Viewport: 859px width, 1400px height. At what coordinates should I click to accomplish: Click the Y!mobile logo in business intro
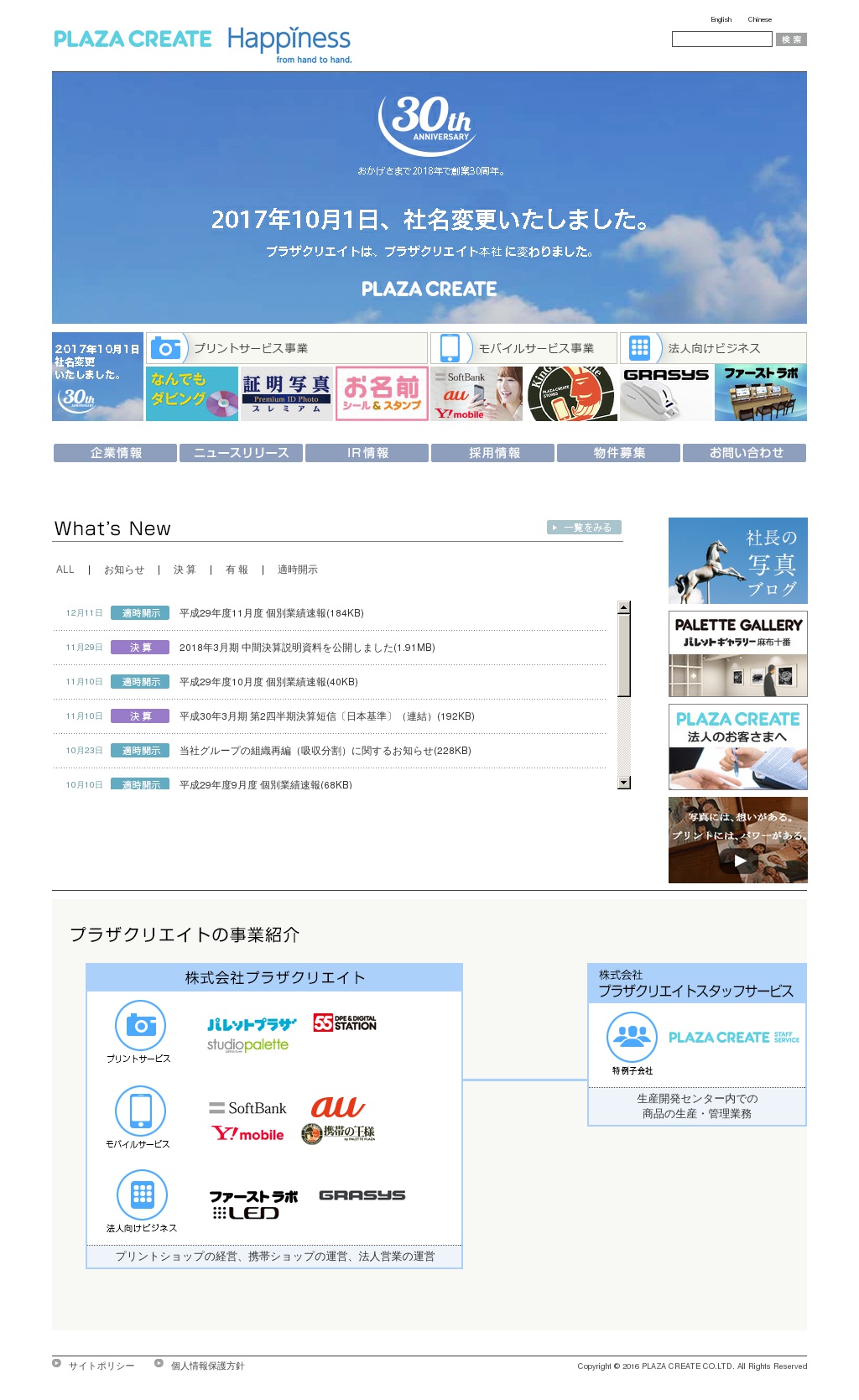pos(247,1134)
